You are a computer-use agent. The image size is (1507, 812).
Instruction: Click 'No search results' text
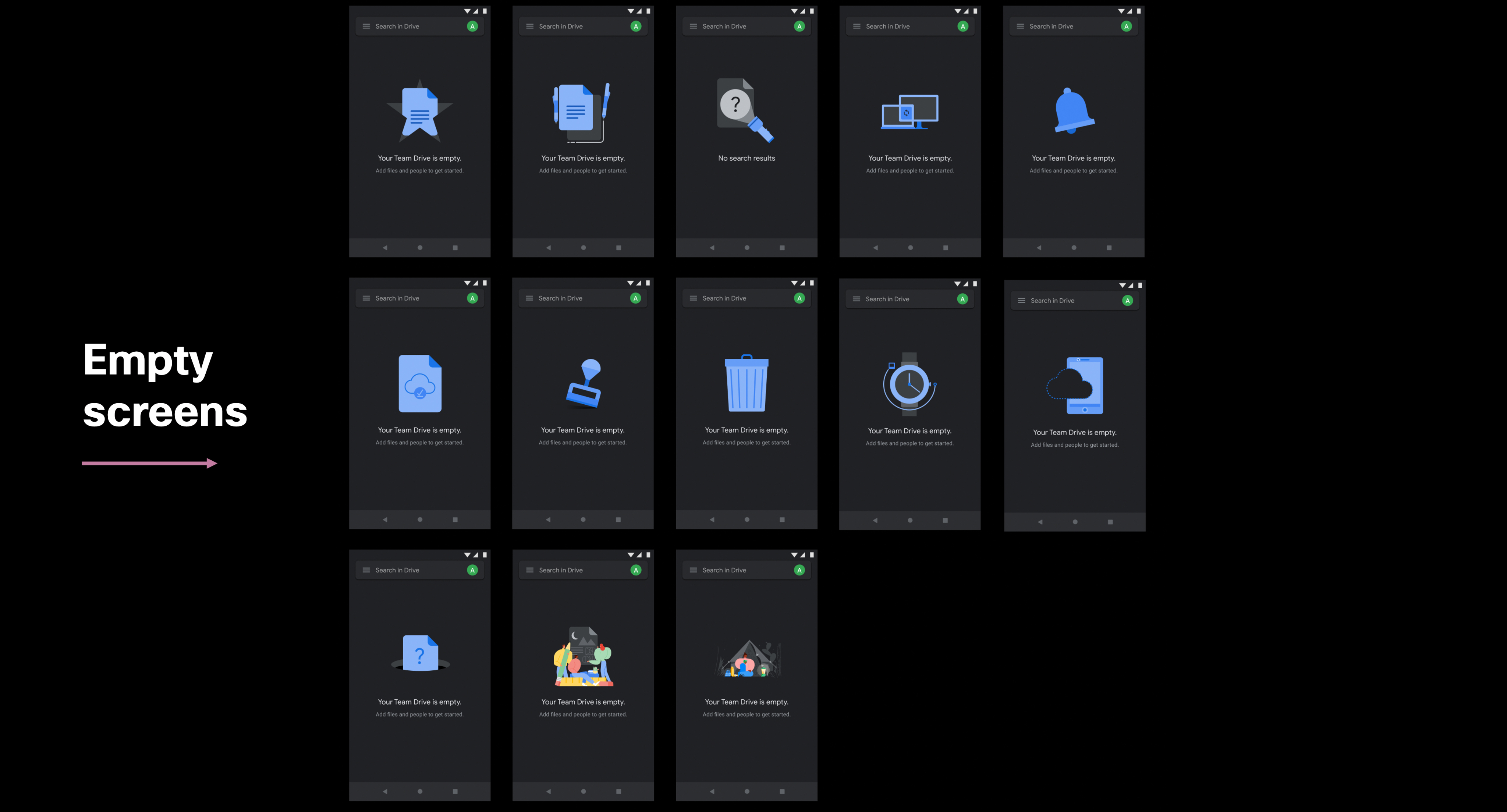747,159
